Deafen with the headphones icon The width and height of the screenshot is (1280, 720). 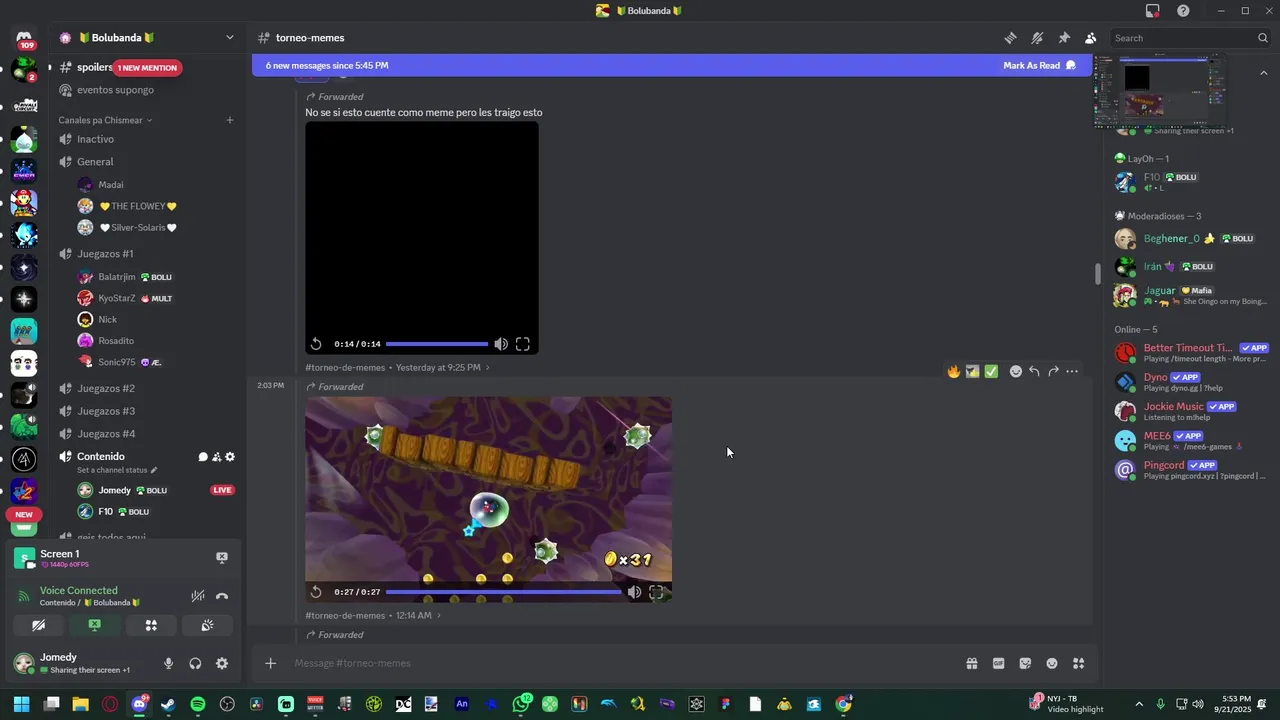tap(195, 663)
